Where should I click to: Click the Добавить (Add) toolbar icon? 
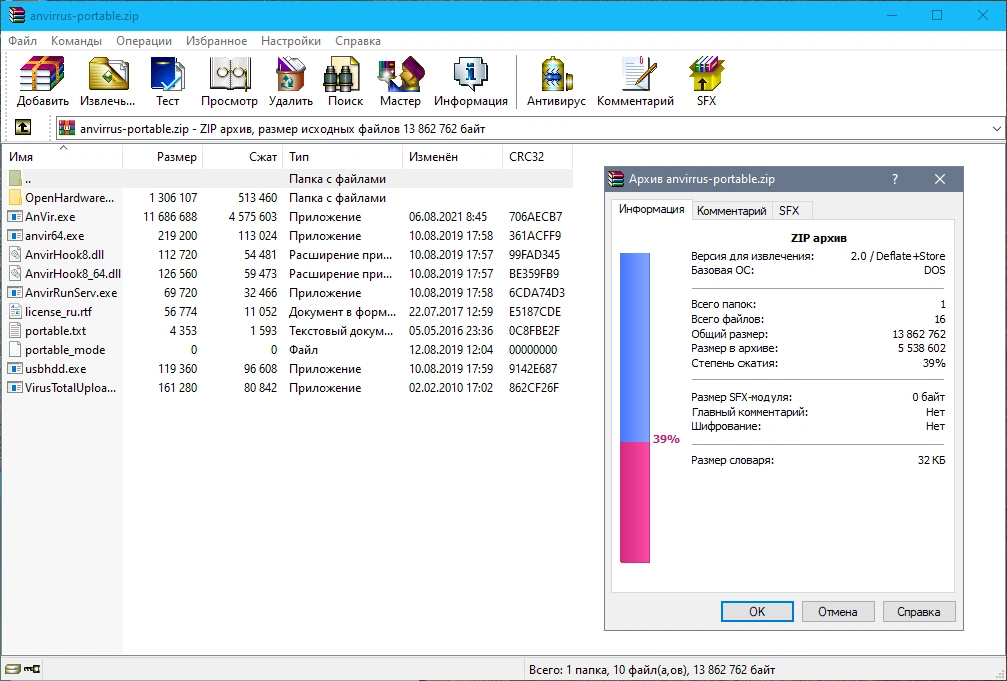coord(42,74)
